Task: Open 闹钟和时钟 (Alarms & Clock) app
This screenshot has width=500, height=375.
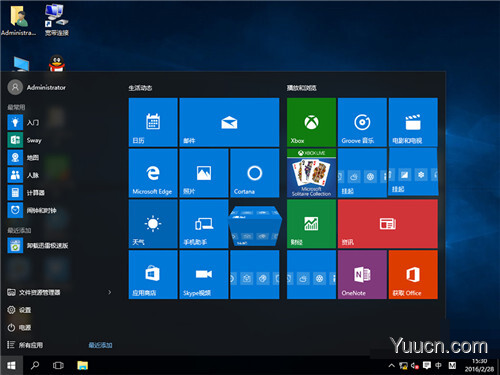Action: [32, 210]
